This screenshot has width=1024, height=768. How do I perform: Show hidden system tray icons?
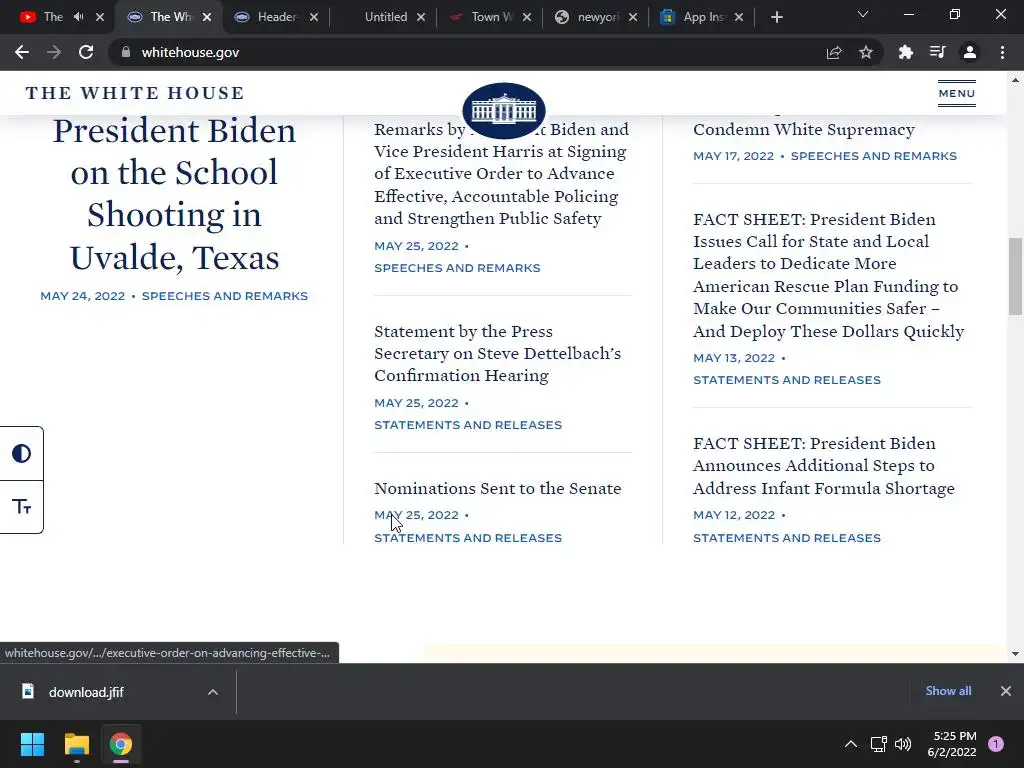851,744
